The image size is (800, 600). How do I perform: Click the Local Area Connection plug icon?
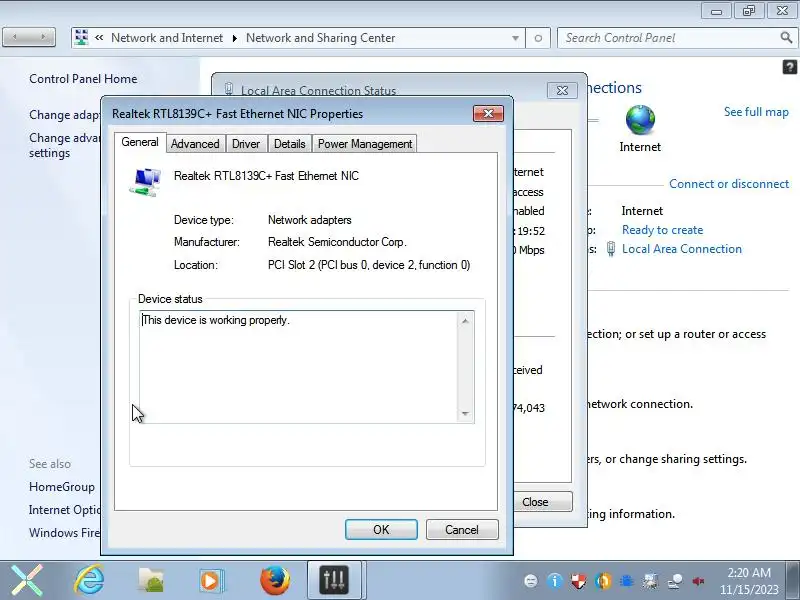coord(611,249)
